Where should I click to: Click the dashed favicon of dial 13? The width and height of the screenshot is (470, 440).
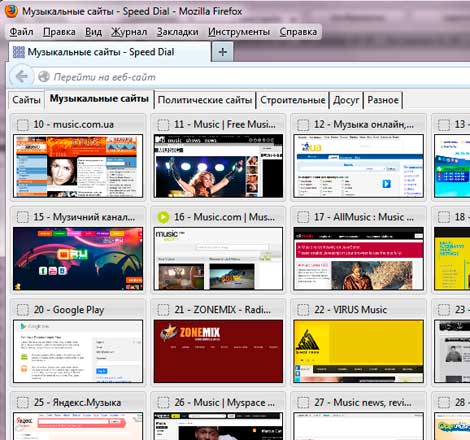(x=444, y=125)
